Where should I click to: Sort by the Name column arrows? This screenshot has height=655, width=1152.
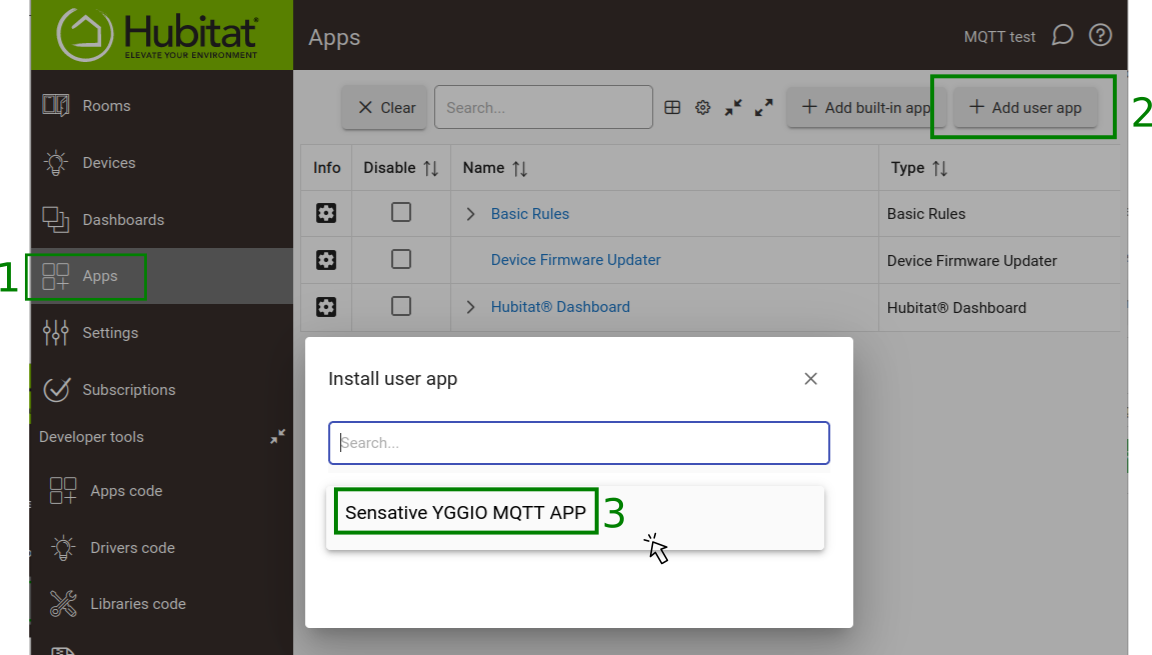pyautogui.click(x=520, y=169)
